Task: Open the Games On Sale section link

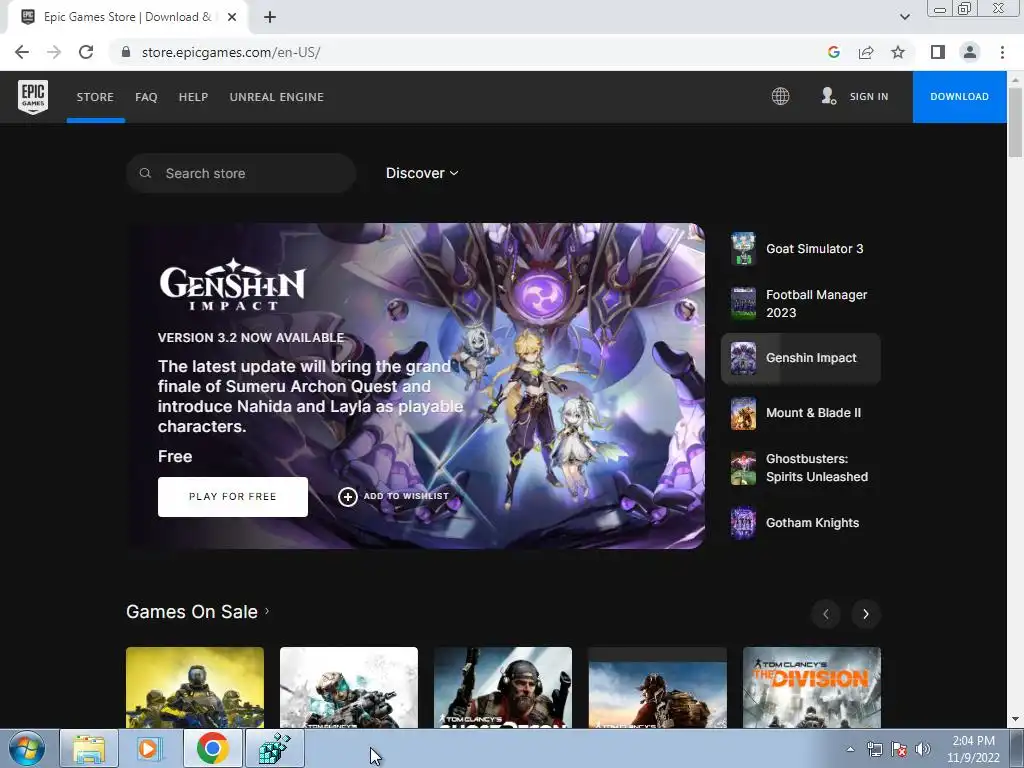Action: [x=198, y=612]
